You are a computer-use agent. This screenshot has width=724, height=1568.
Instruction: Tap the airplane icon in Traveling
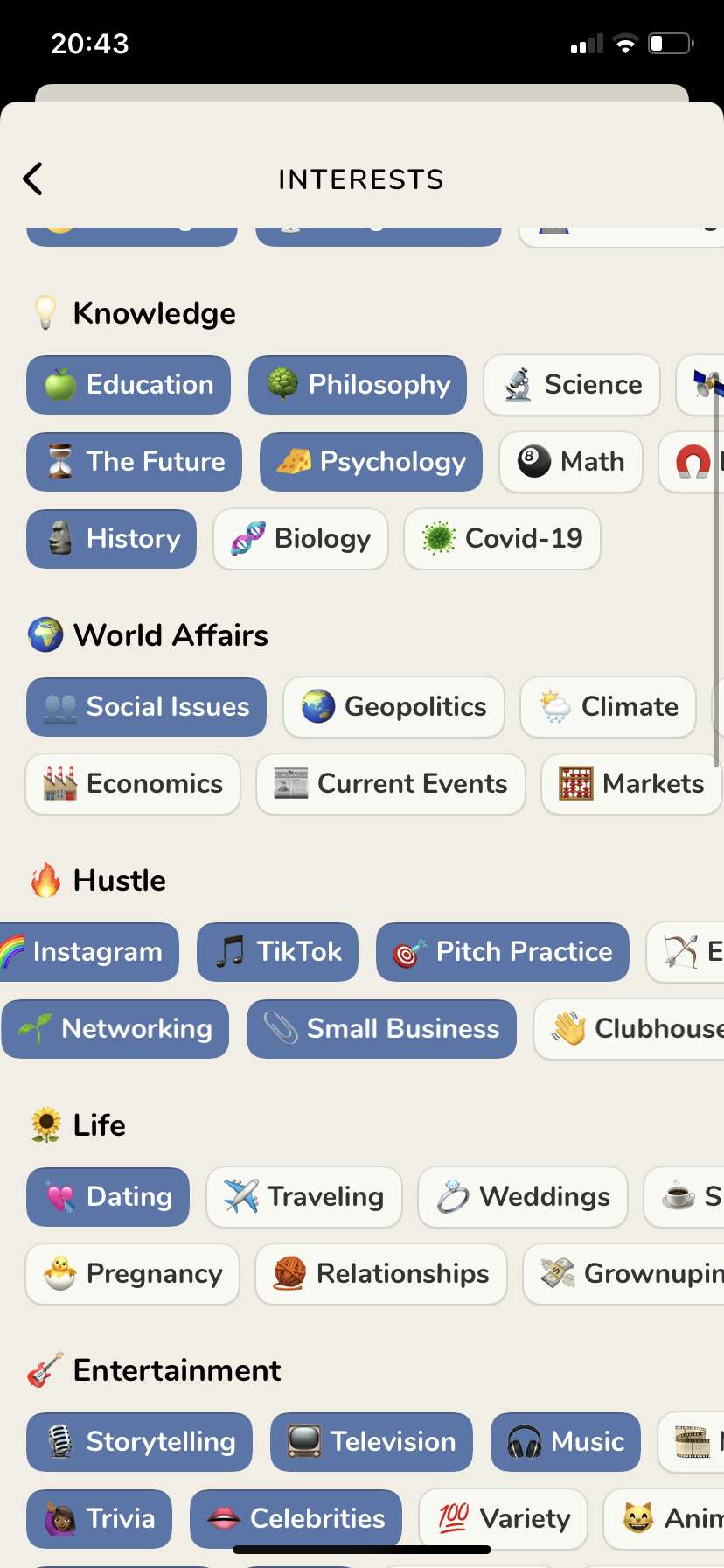click(x=241, y=1196)
